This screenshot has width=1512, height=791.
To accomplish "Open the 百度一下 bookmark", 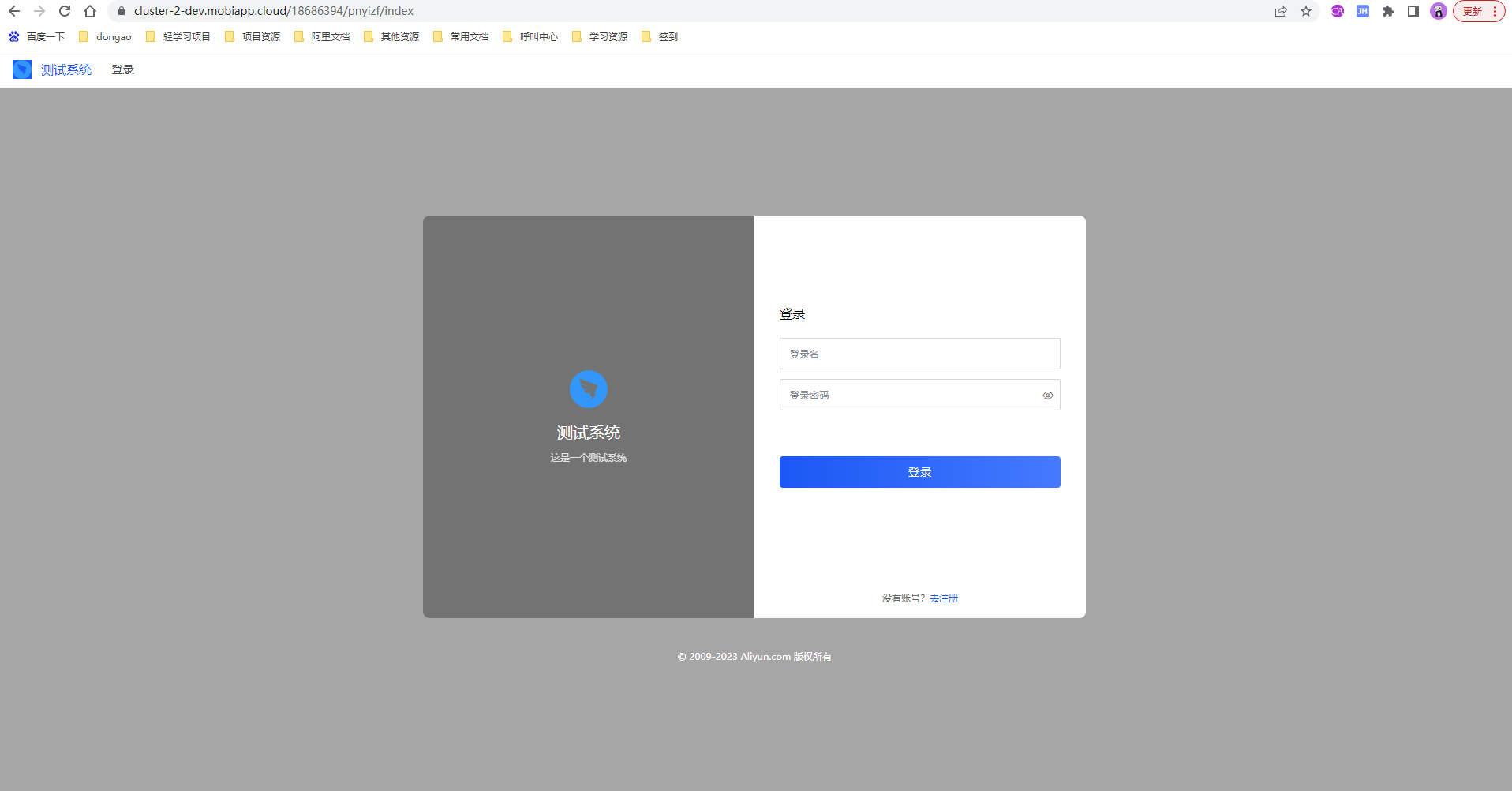I will (37, 36).
